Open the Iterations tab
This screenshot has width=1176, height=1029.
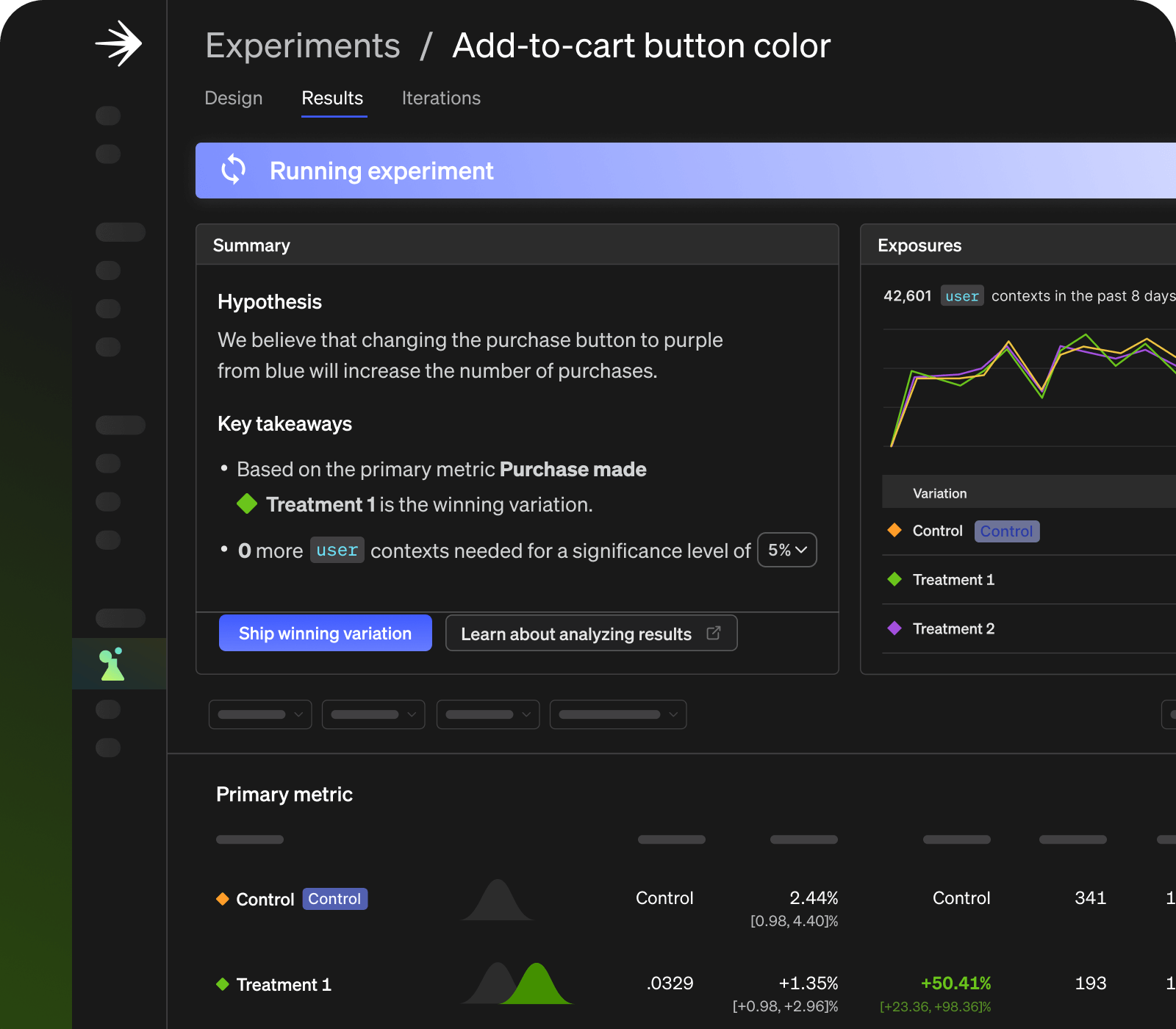[x=441, y=98]
